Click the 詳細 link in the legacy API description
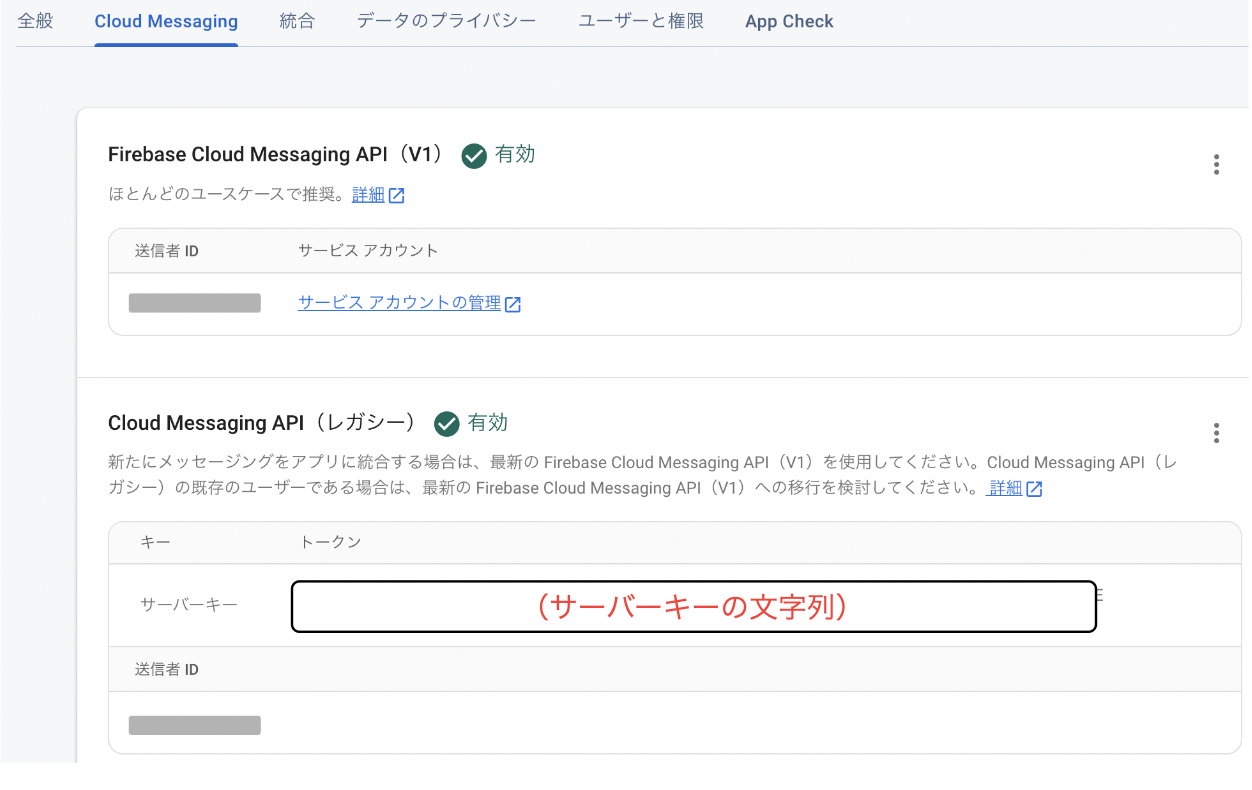Image resolution: width=1252 pixels, height=790 pixels. pyautogui.click(x=1005, y=488)
